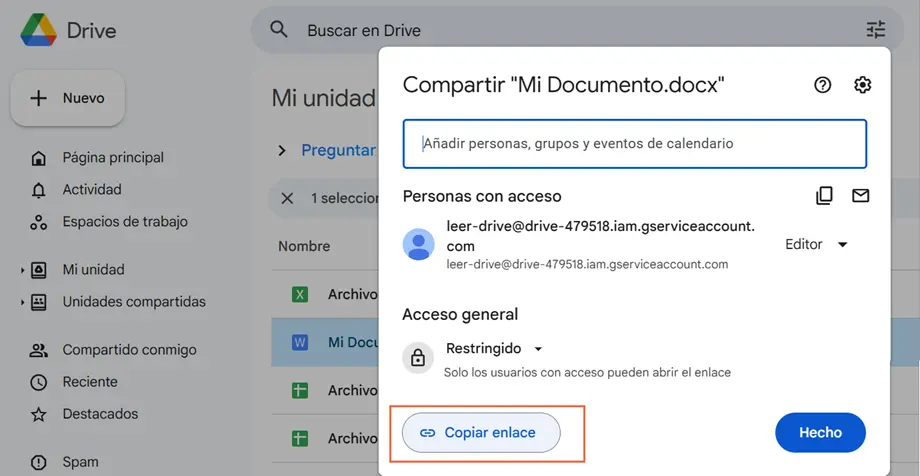This screenshot has height=476, width=920.
Task: Expand the Mi unidad tree arrow
Action: click(x=22, y=271)
